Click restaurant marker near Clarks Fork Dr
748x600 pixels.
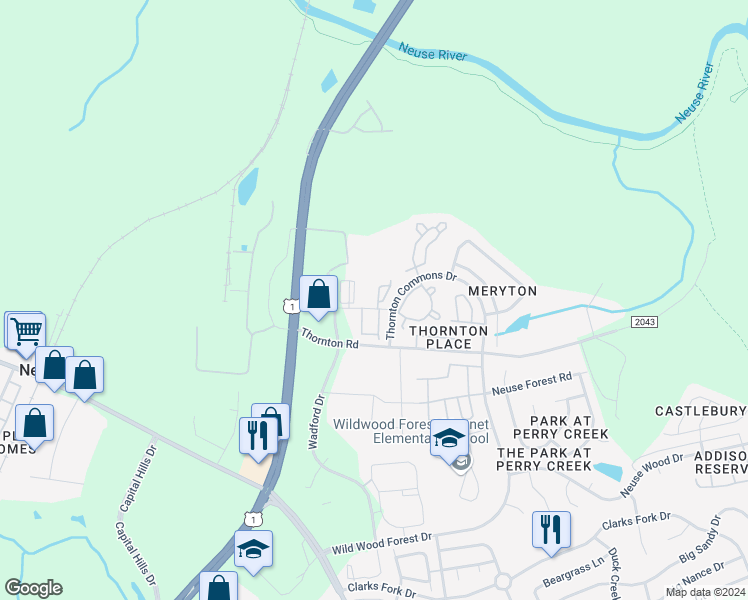point(551,533)
